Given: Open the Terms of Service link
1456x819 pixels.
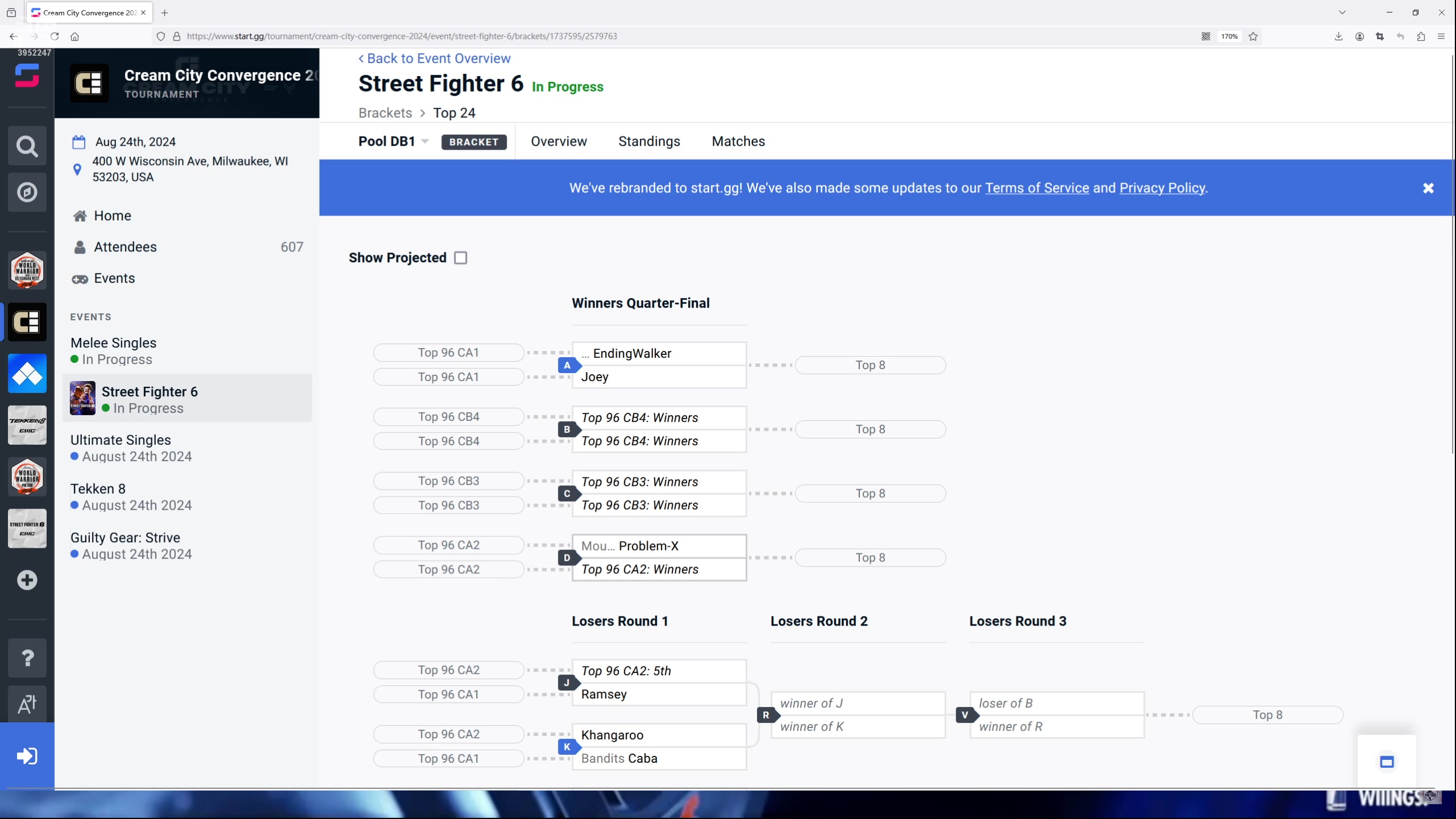Looking at the screenshot, I should pyautogui.click(x=1037, y=188).
